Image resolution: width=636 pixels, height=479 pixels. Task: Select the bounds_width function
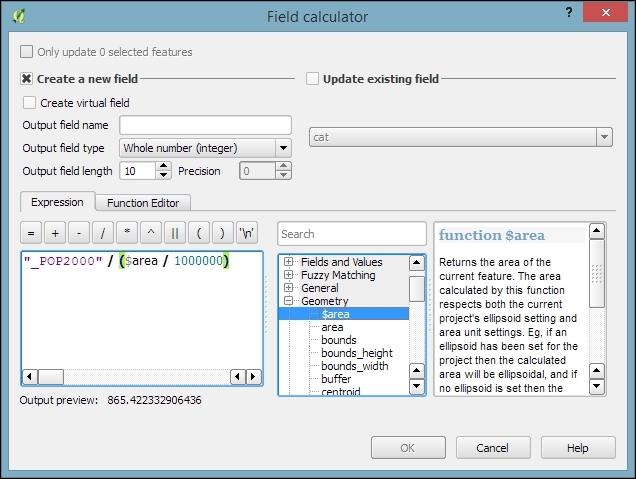(355, 366)
